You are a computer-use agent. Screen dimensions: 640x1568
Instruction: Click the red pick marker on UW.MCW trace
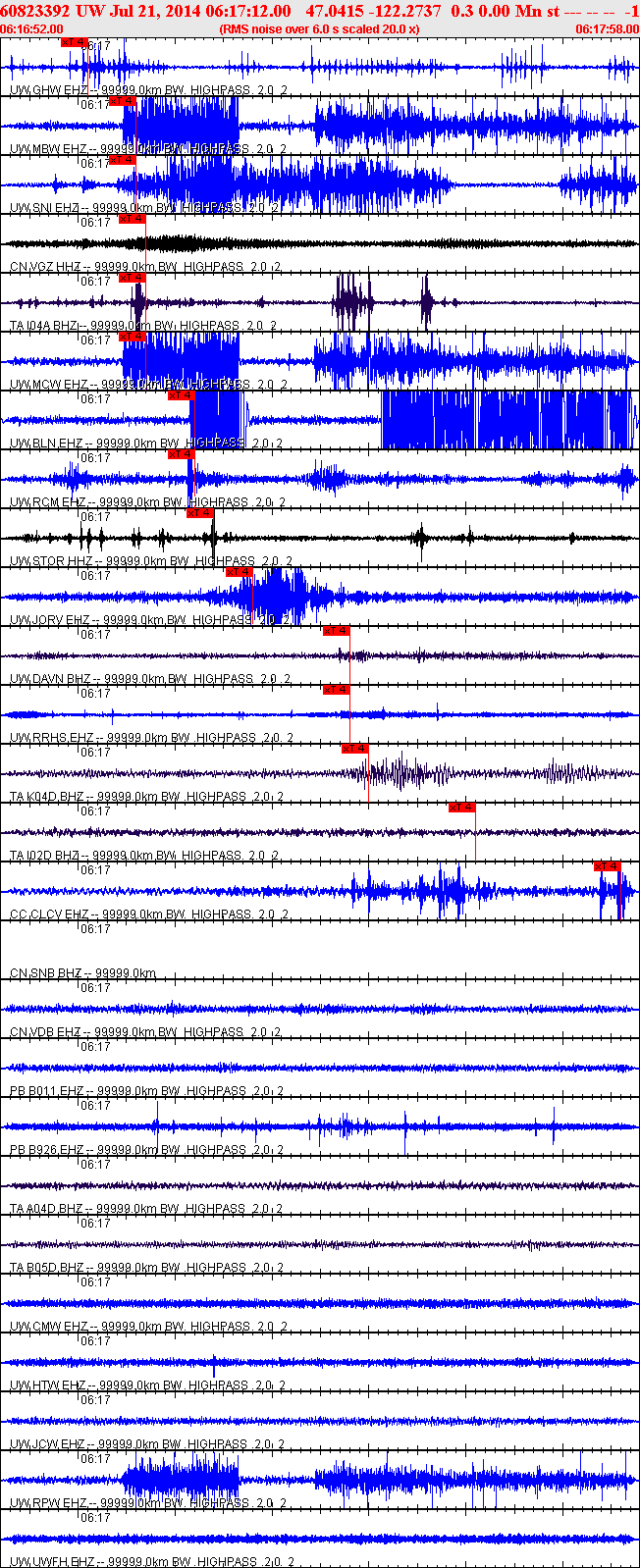pos(133,337)
